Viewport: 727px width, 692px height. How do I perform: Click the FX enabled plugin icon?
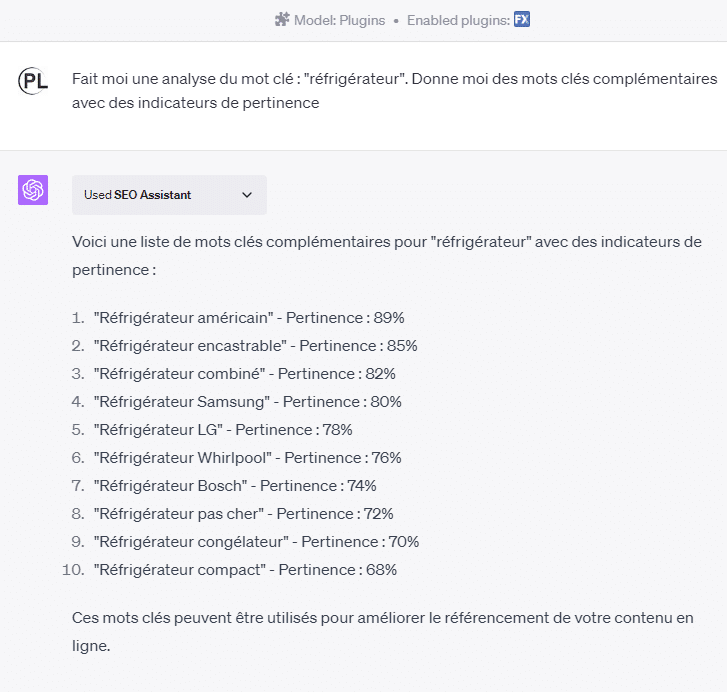(x=522, y=19)
